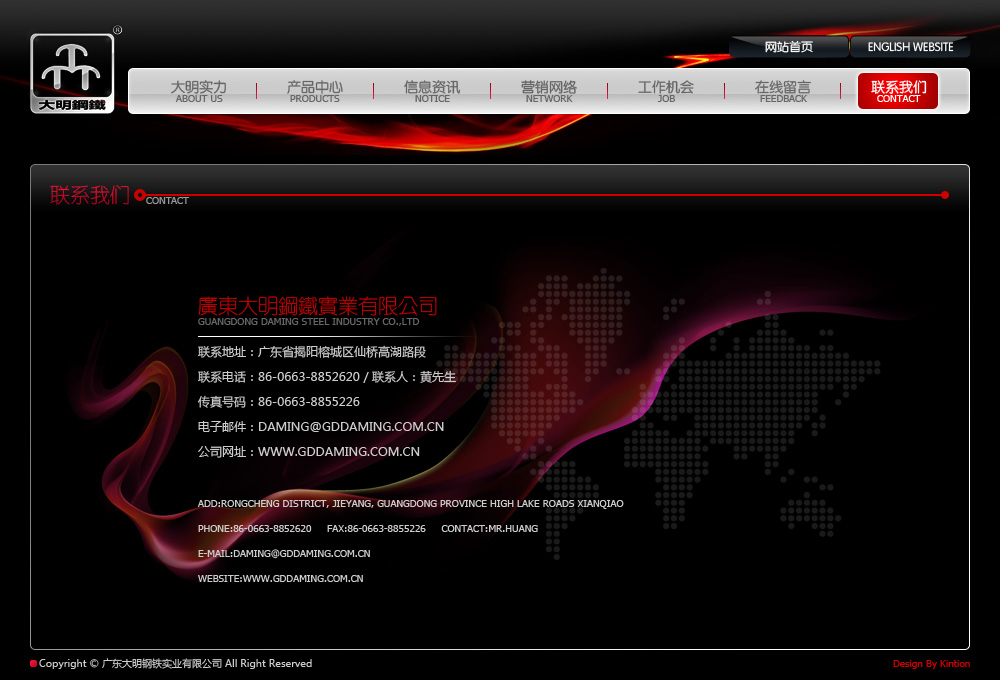Click the 联系我们 page heading
1000x680 pixels.
90,195
